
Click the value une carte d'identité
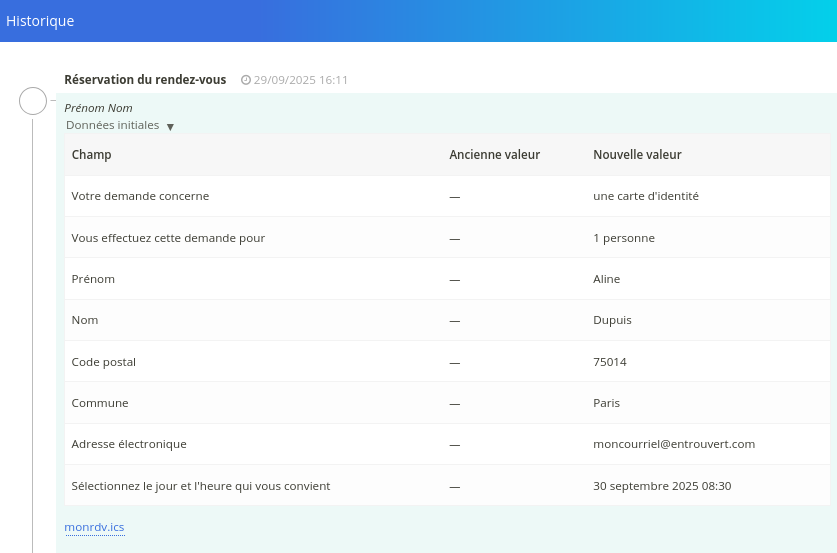(645, 196)
